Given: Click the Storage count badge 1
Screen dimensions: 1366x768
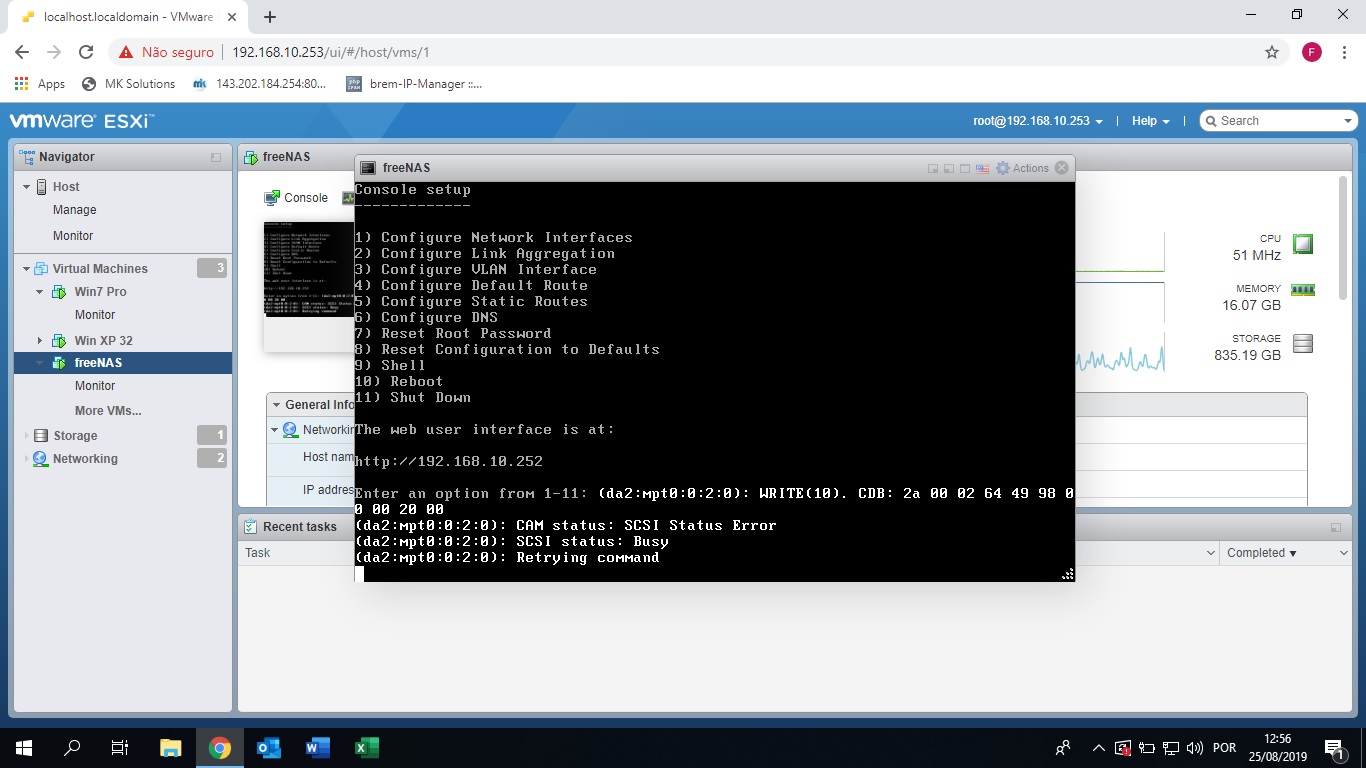Looking at the screenshot, I should point(212,435).
